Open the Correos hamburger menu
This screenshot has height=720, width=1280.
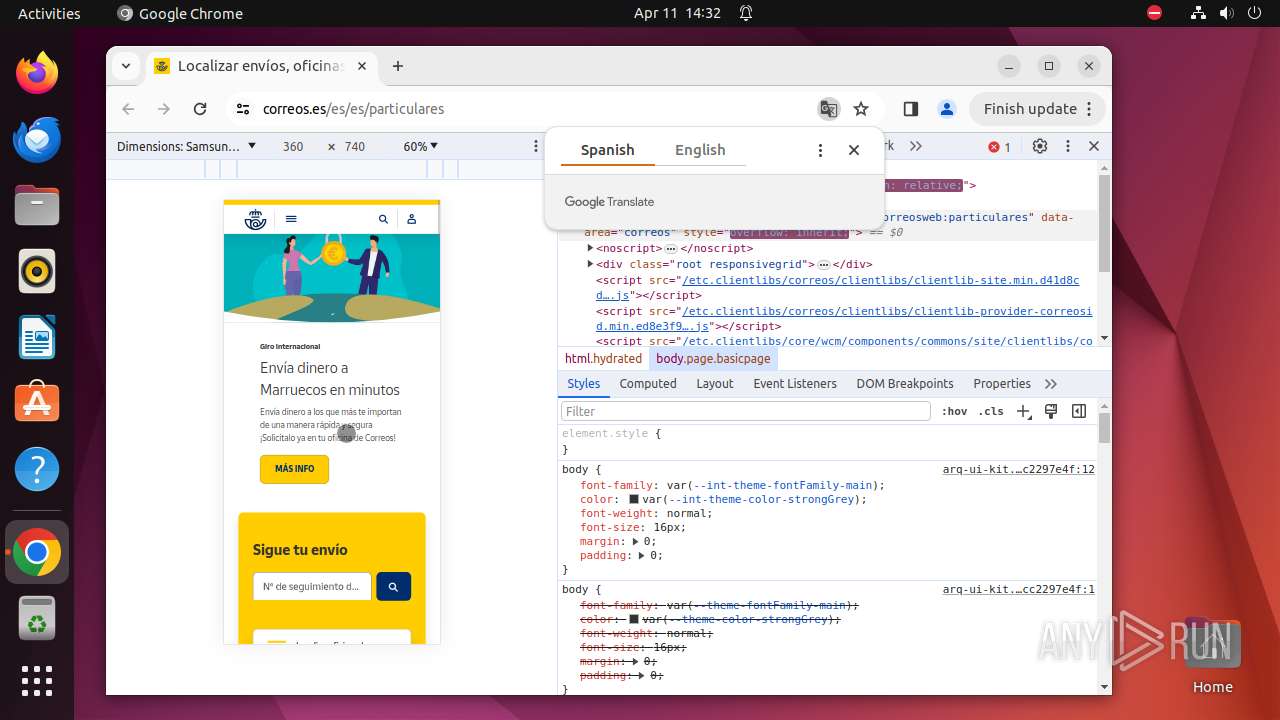291,219
